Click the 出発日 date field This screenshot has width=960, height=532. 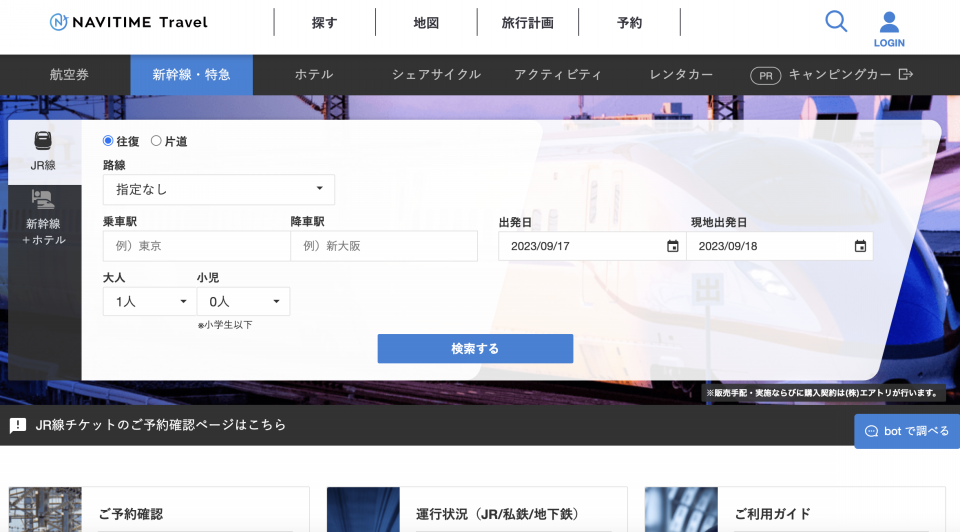pyautogui.click(x=592, y=246)
